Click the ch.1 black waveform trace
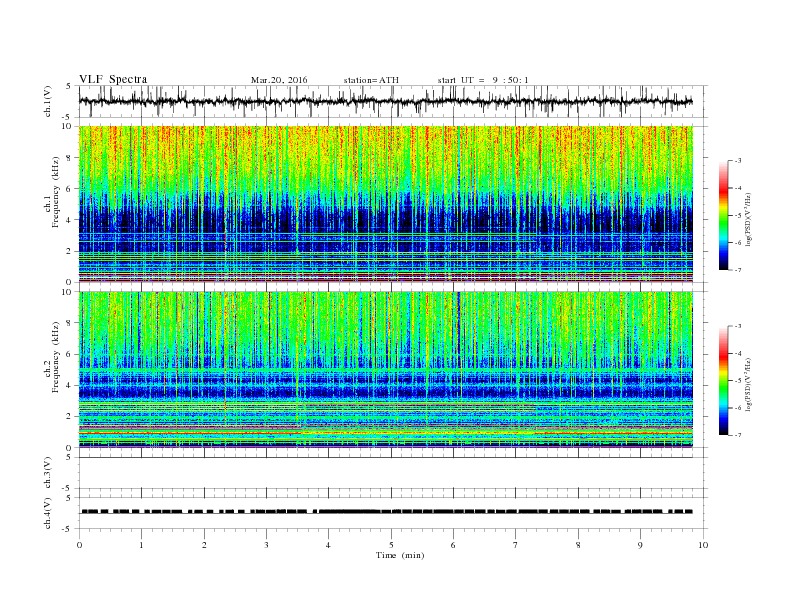The height and width of the screenshot is (612, 792). tap(385, 101)
